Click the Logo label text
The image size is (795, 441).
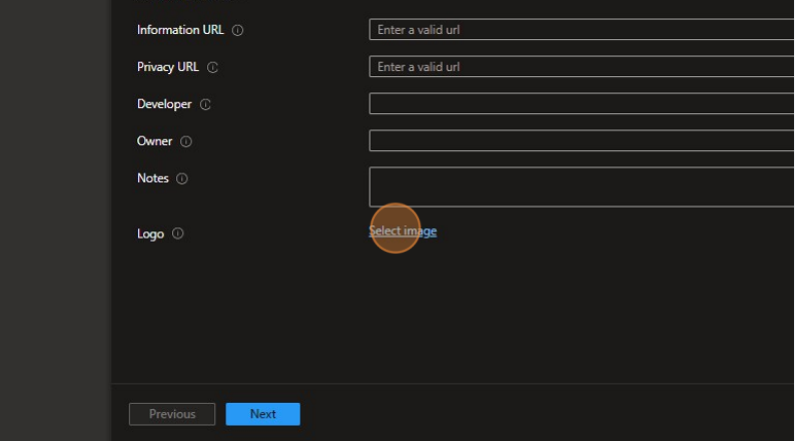pyautogui.click(x=150, y=234)
